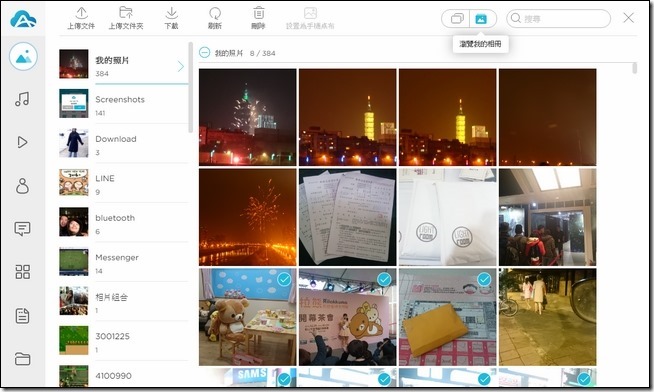Viewport: 654px width, 392px height.
Task: Select the lone yellow-lit tower photo left of the dark orange photo
Action: pyautogui.click(x=448, y=117)
